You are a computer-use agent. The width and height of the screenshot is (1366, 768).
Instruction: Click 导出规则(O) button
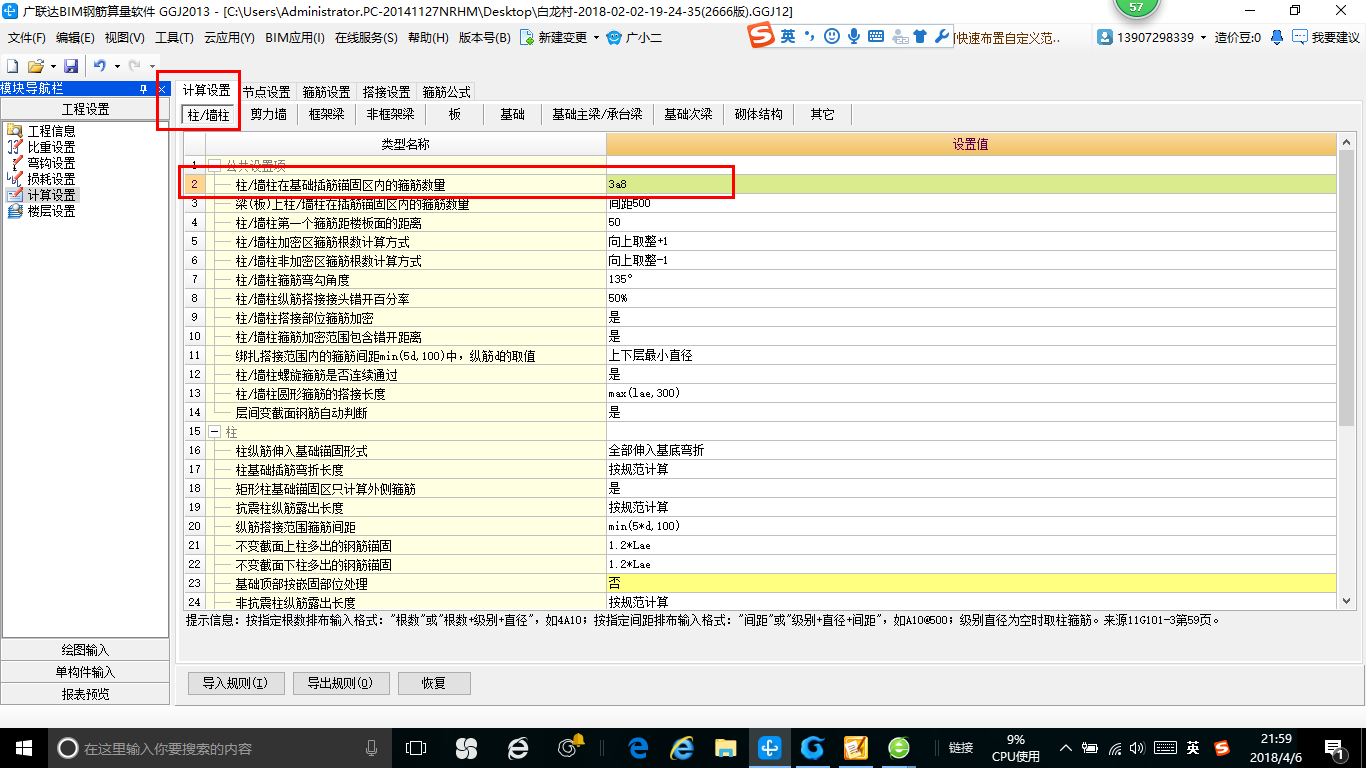click(x=340, y=684)
